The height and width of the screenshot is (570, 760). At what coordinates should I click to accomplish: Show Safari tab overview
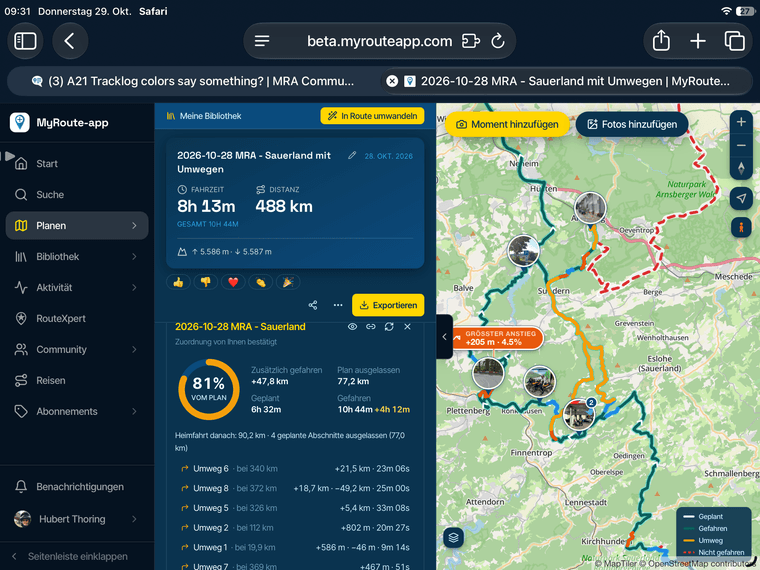tap(734, 41)
